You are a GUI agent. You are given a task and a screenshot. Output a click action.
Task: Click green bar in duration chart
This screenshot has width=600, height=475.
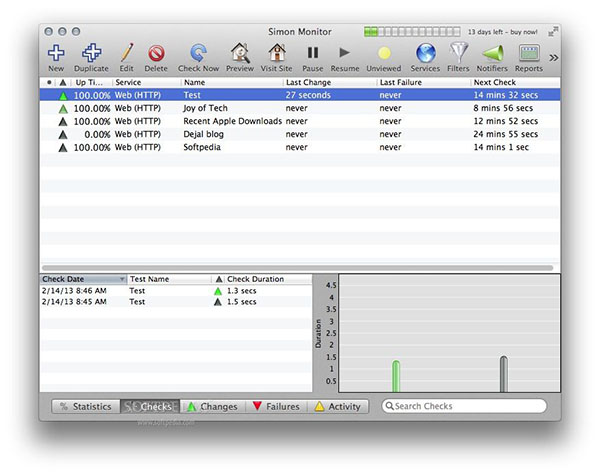click(x=396, y=376)
